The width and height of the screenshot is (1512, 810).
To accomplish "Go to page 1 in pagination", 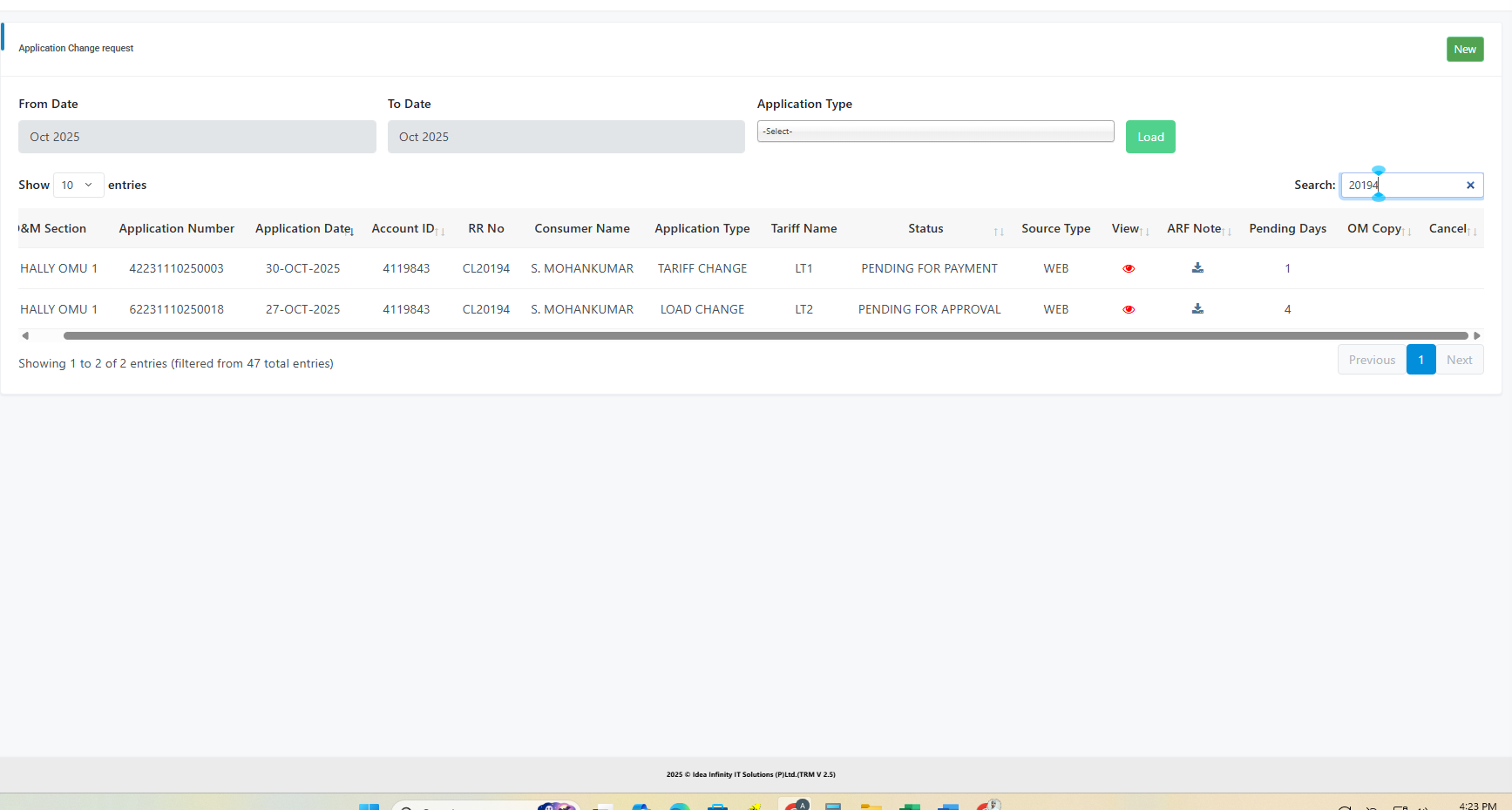I will click(x=1420, y=361).
